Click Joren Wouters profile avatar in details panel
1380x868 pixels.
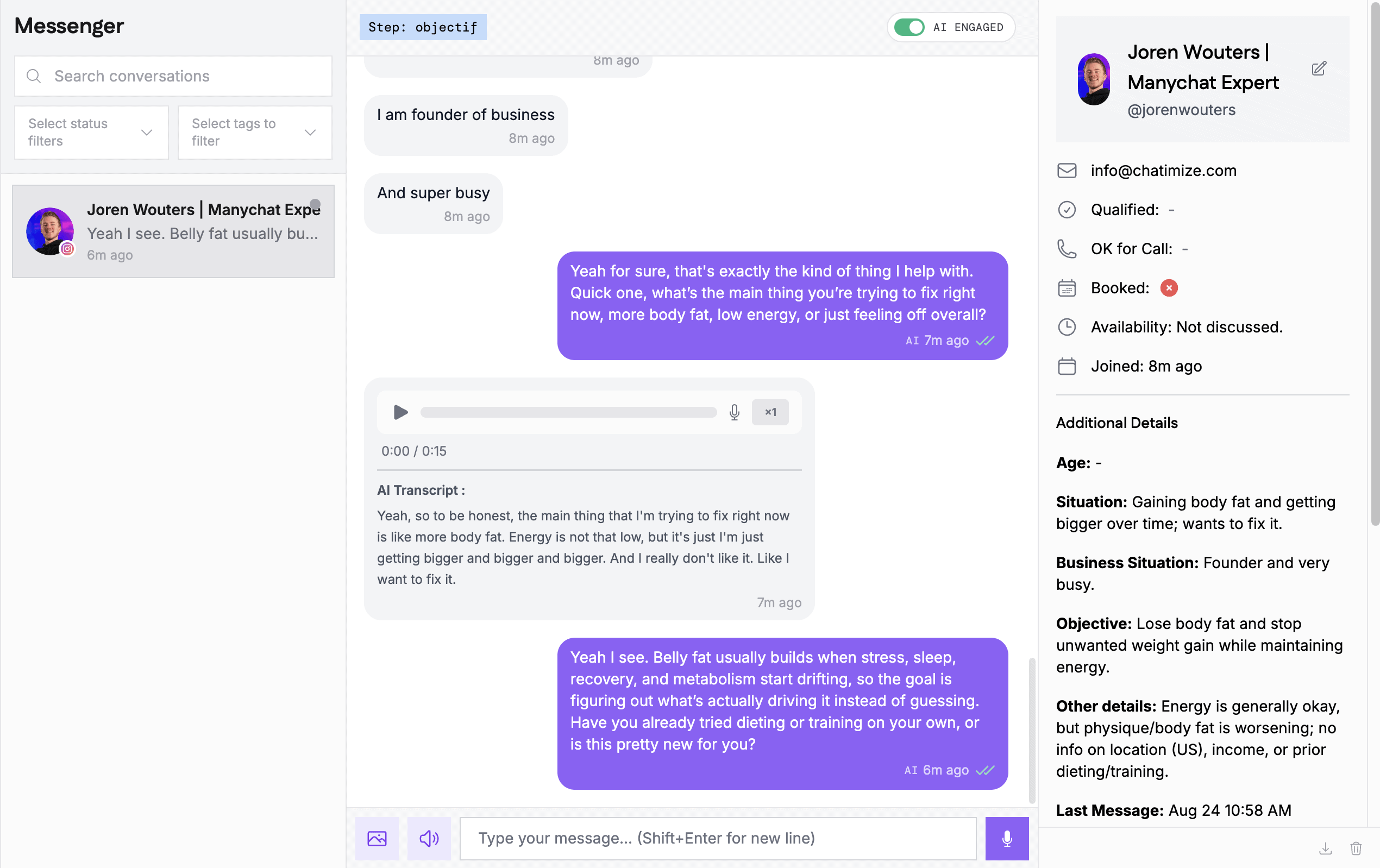coord(1094,80)
